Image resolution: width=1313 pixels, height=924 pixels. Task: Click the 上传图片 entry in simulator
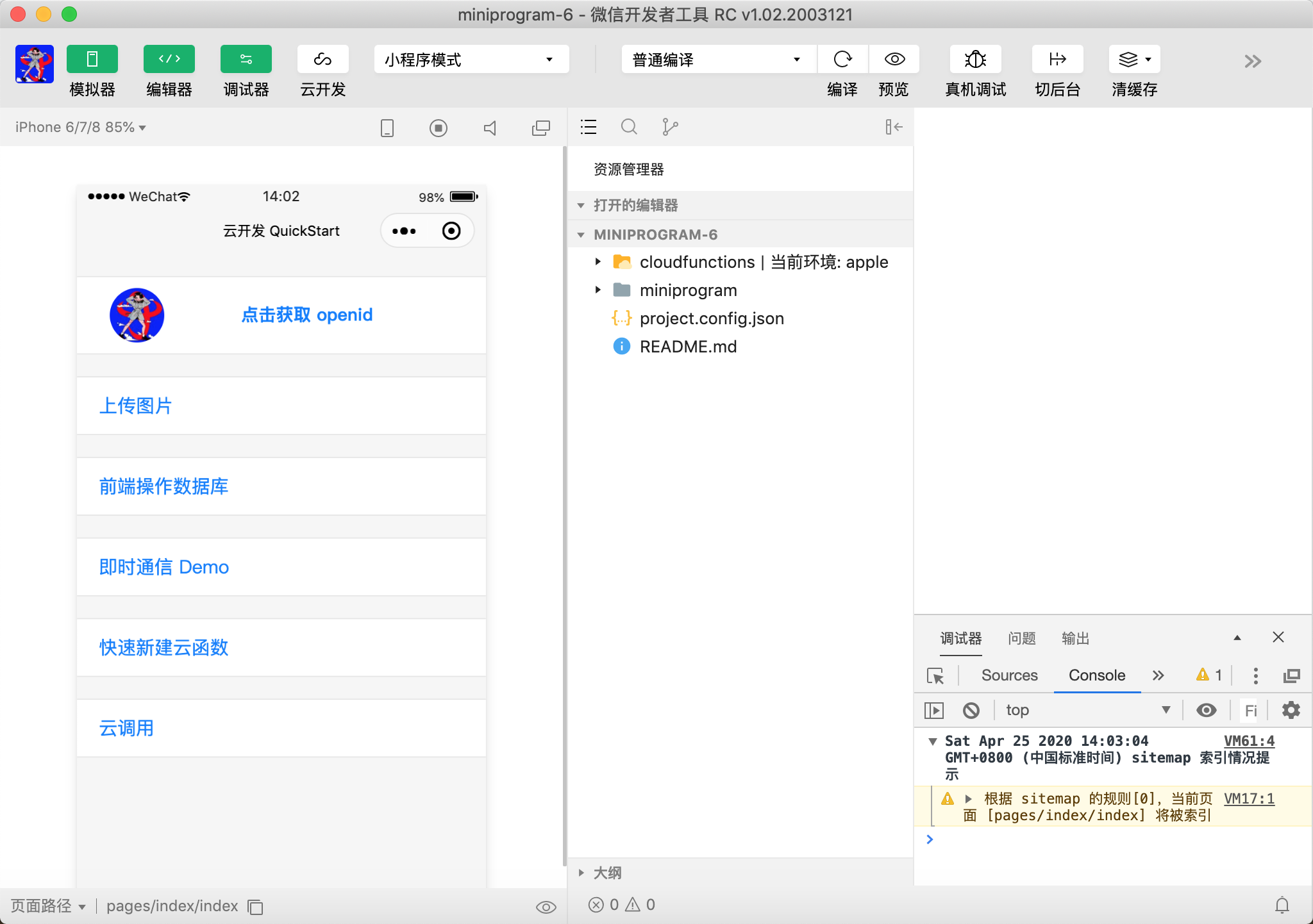[136, 406]
